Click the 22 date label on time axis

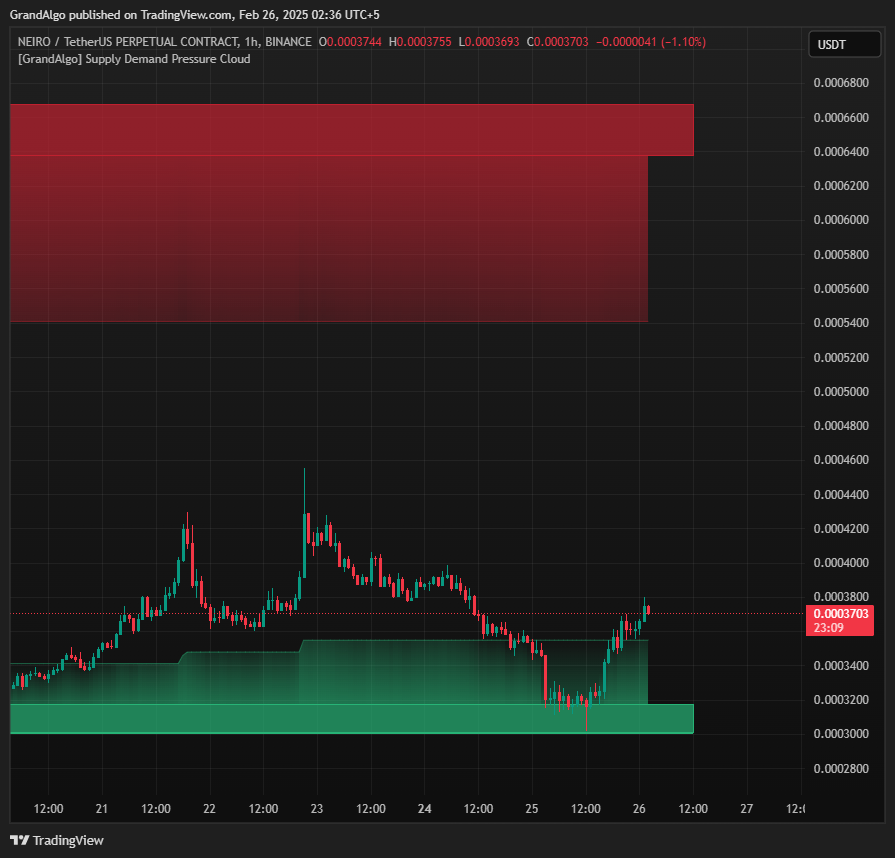click(209, 809)
